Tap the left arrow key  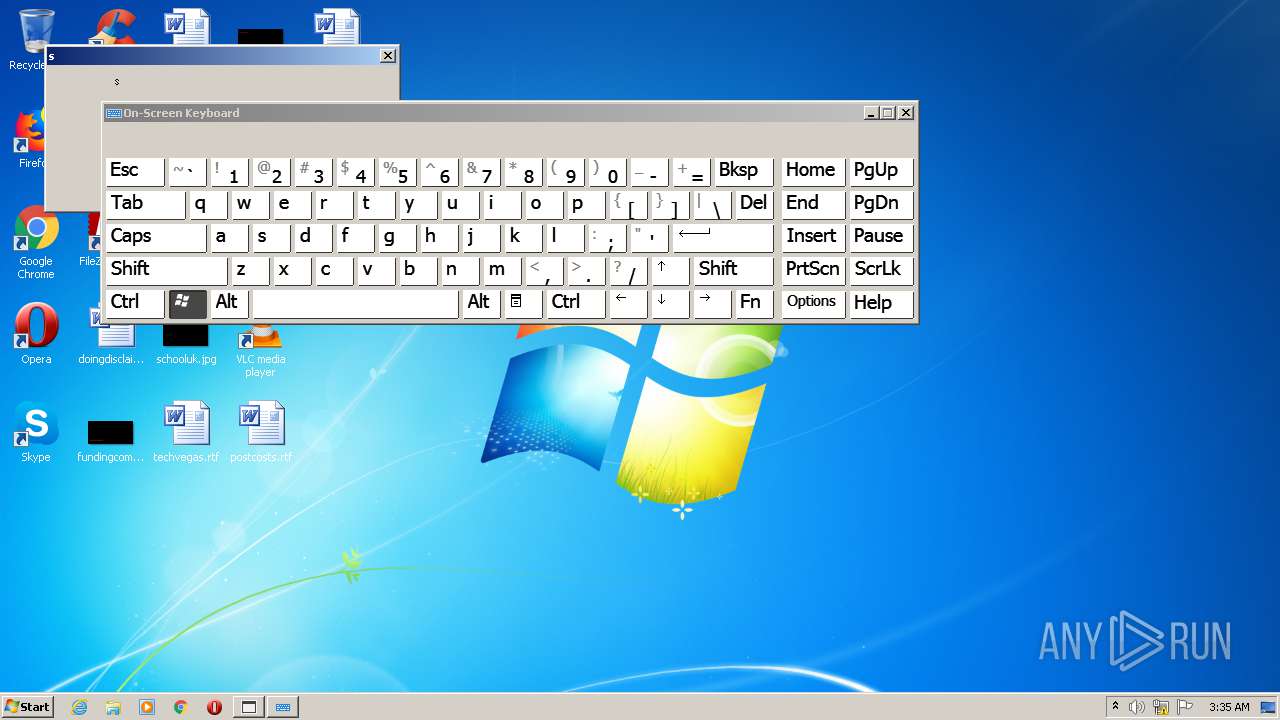click(628, 303)
